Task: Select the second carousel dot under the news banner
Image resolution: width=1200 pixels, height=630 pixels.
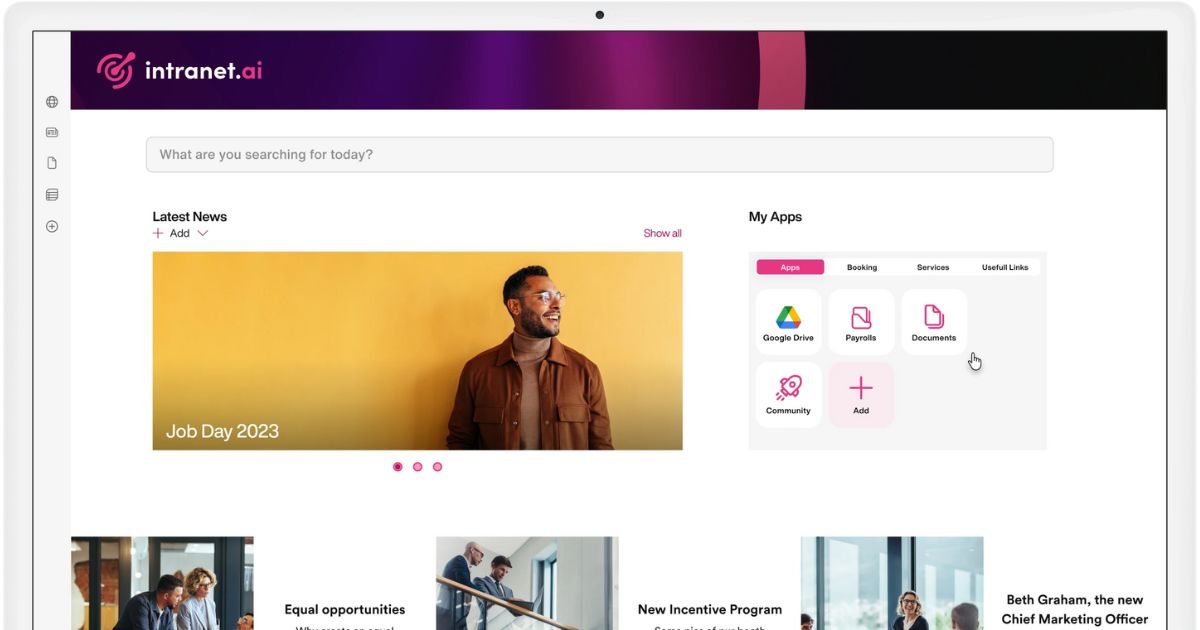Action: coord(417,467)
